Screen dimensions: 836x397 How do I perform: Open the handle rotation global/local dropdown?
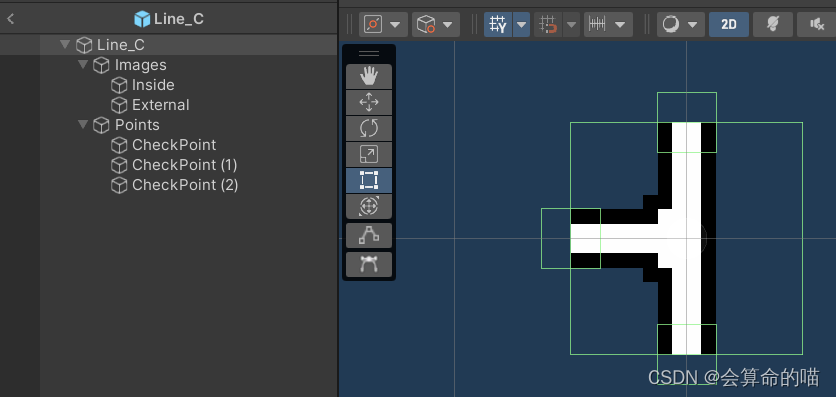[436, 25]
